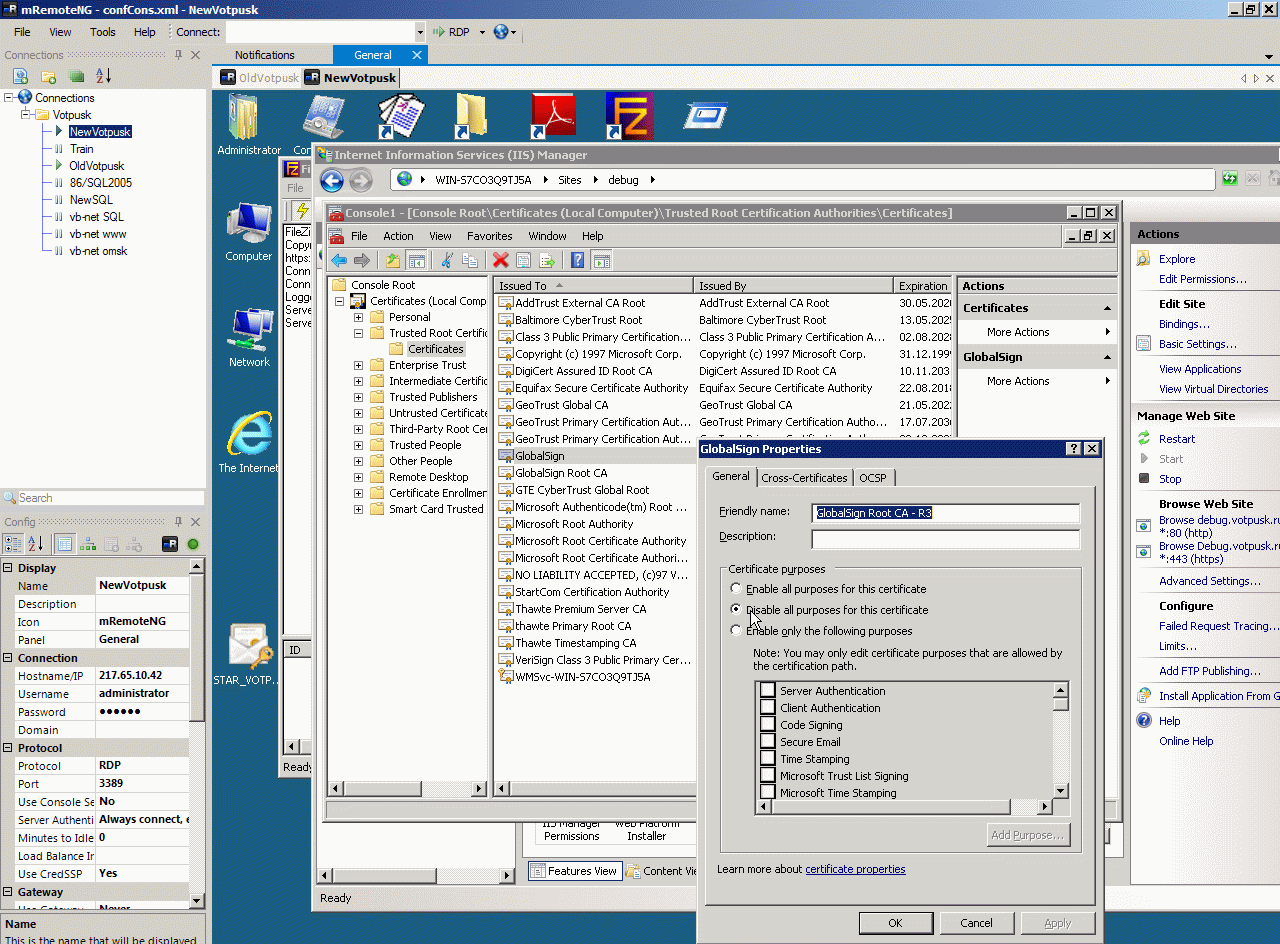Screen dimensions: 1280x944
Task: Copy the selected certificate
Action: pyautogui.click(x=470, y=261)
